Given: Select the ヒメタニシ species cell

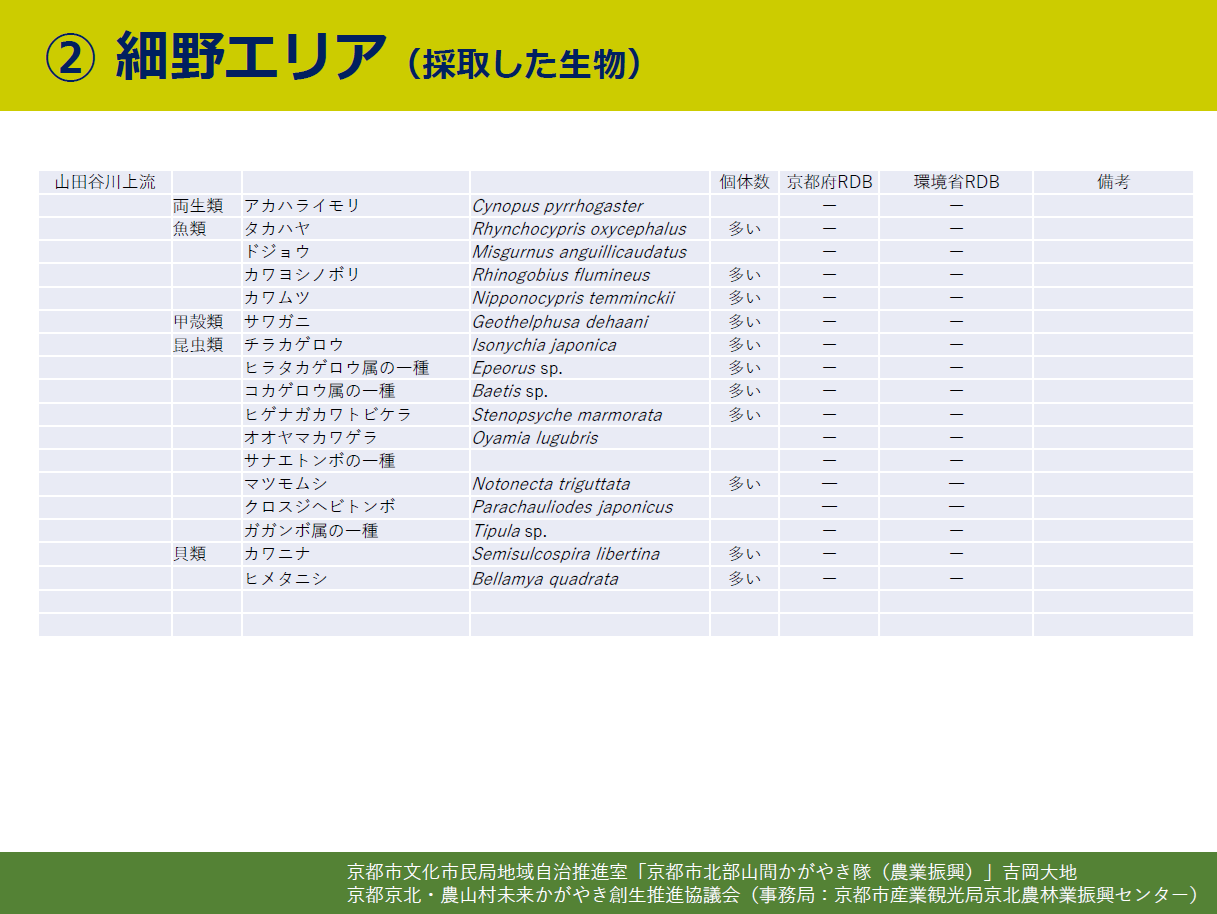Looking at the screenshot, I should [286, 579].
